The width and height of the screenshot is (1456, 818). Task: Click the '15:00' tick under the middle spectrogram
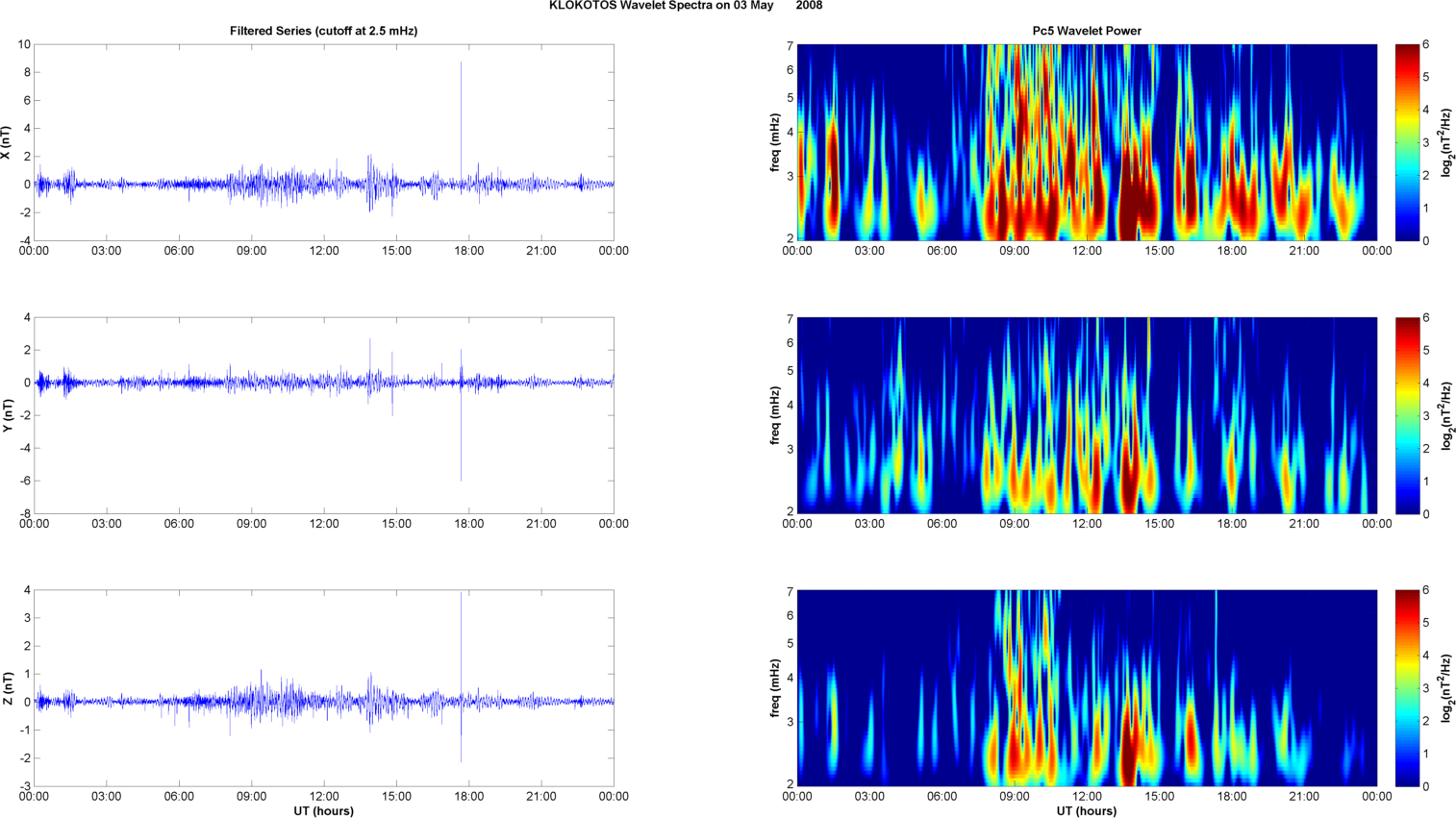point(1160,524)
